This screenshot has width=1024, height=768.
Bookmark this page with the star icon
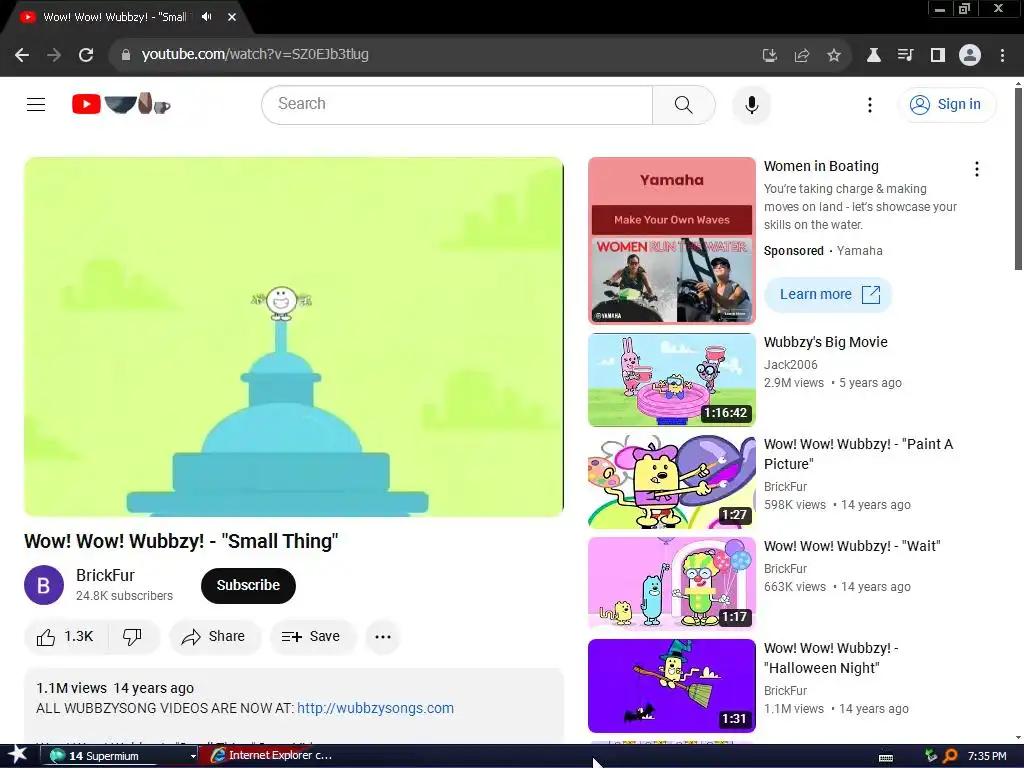click(x=834, y=56)
